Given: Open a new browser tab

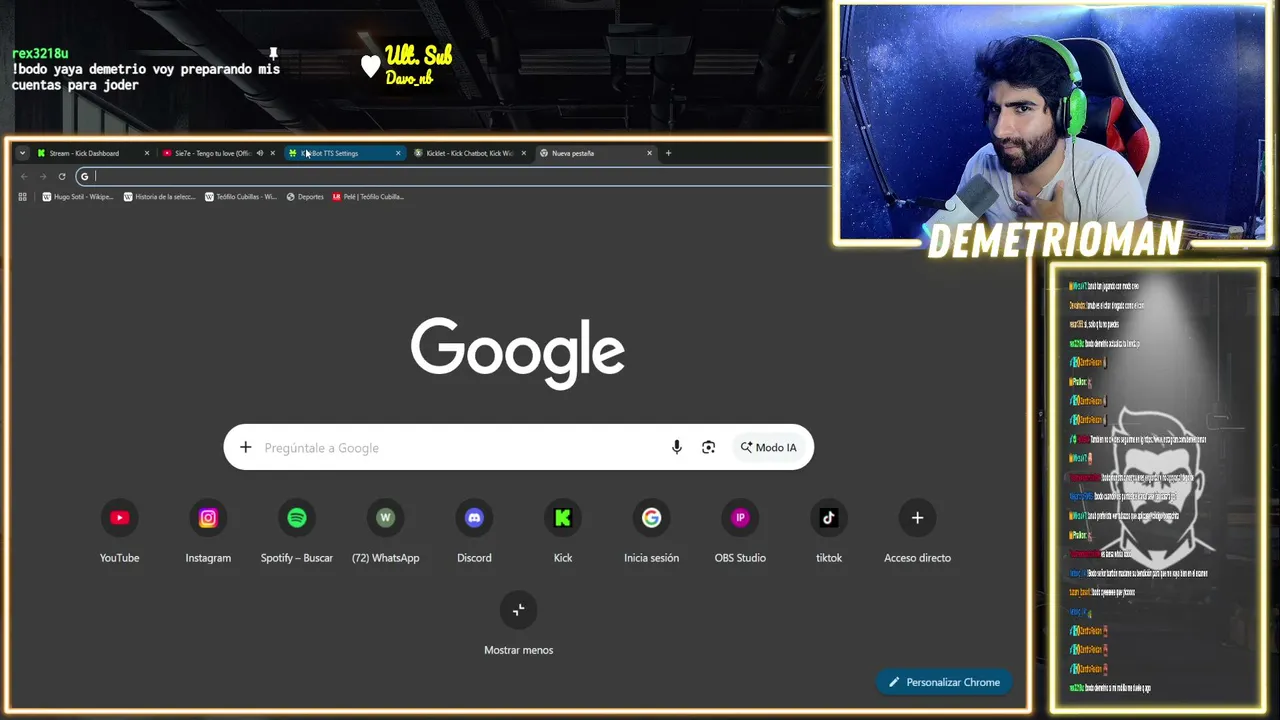Looking at the screenshot, I should [668, 153].
